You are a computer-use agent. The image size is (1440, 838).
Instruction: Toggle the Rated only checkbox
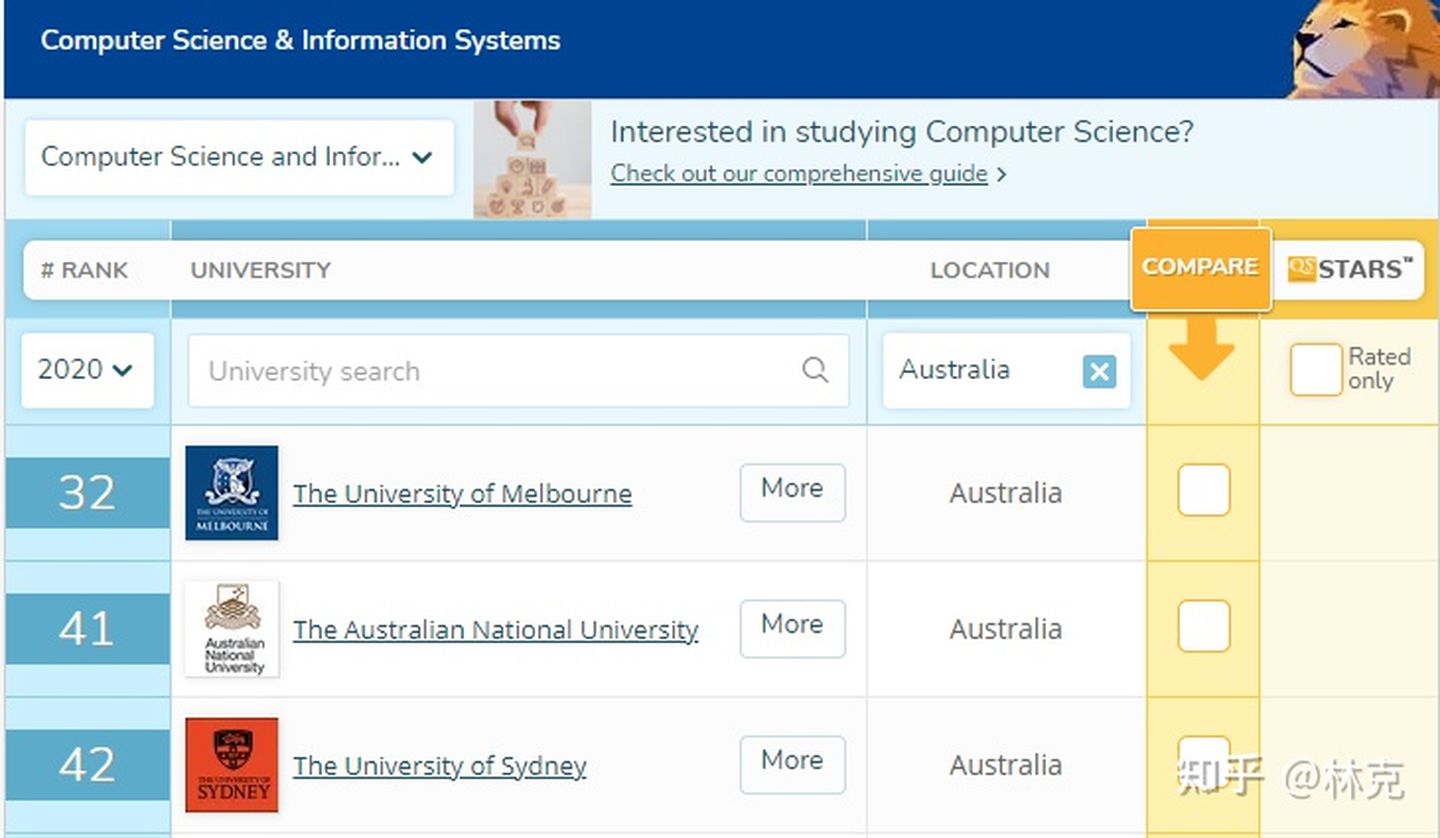[x=1315, y=370]
